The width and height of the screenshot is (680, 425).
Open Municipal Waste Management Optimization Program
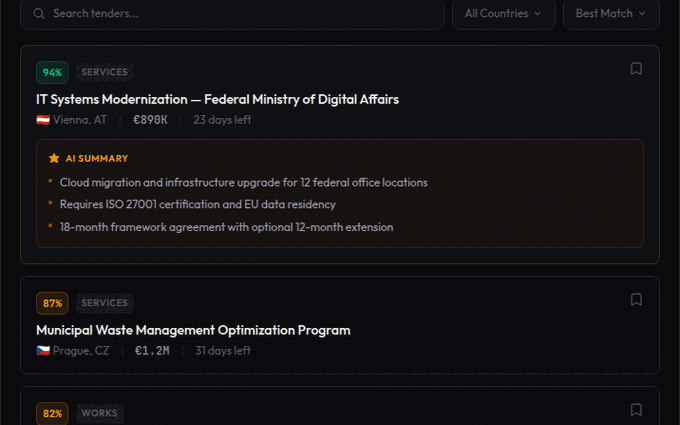[x=193, y=330]
